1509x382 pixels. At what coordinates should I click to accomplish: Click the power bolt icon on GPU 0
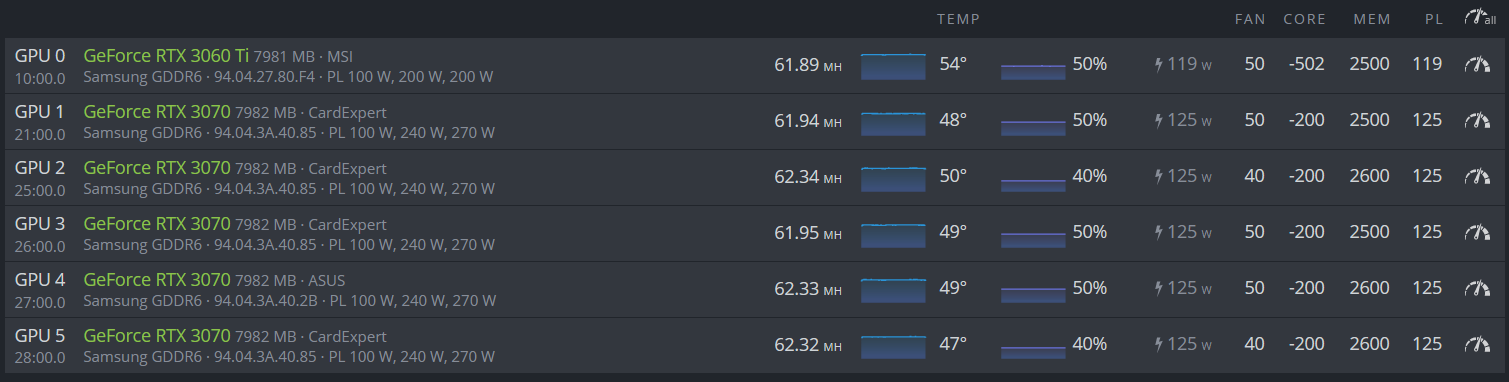tap(1159, 65)
